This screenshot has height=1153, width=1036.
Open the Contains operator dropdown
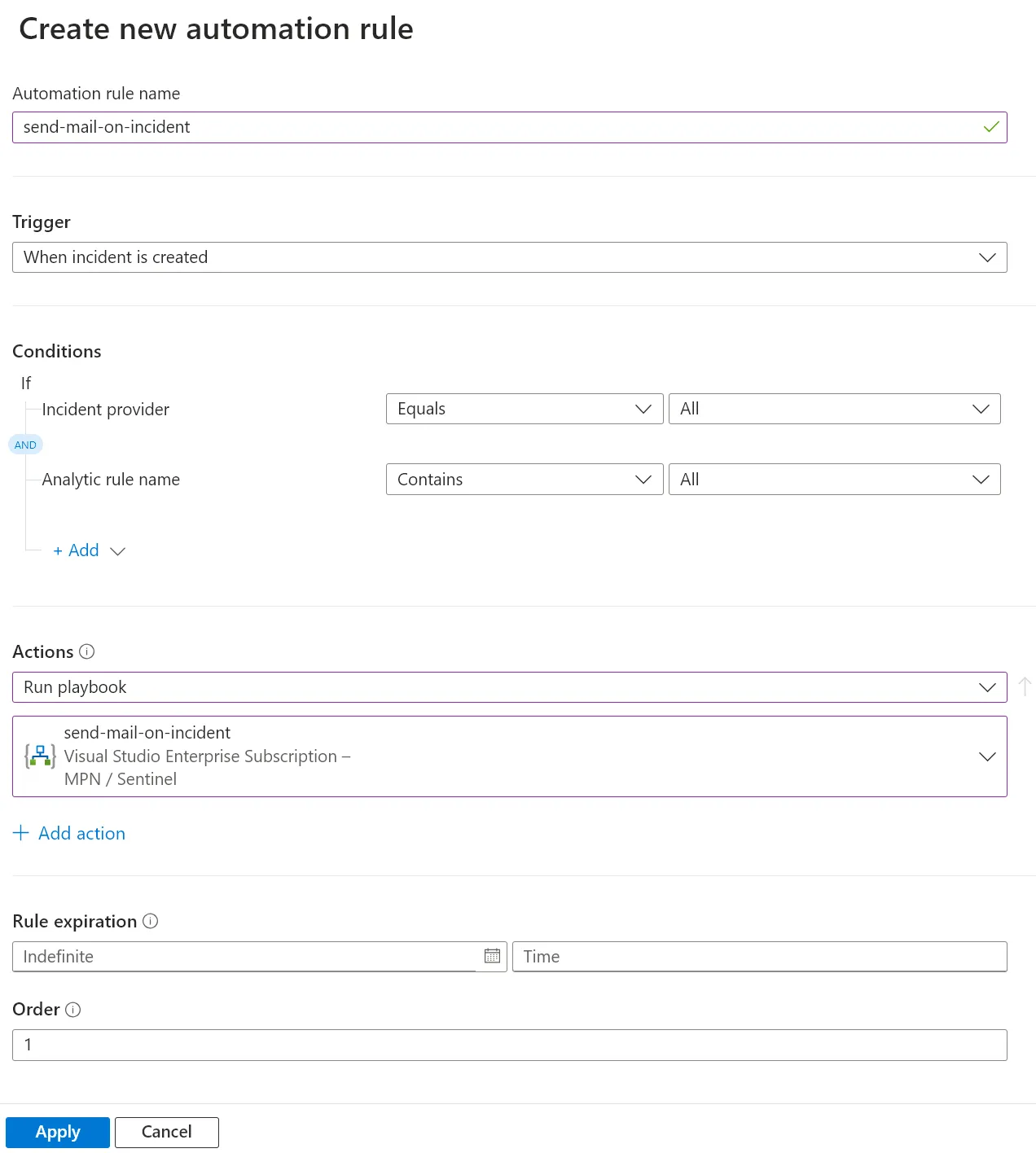click(x=524, y=480)
